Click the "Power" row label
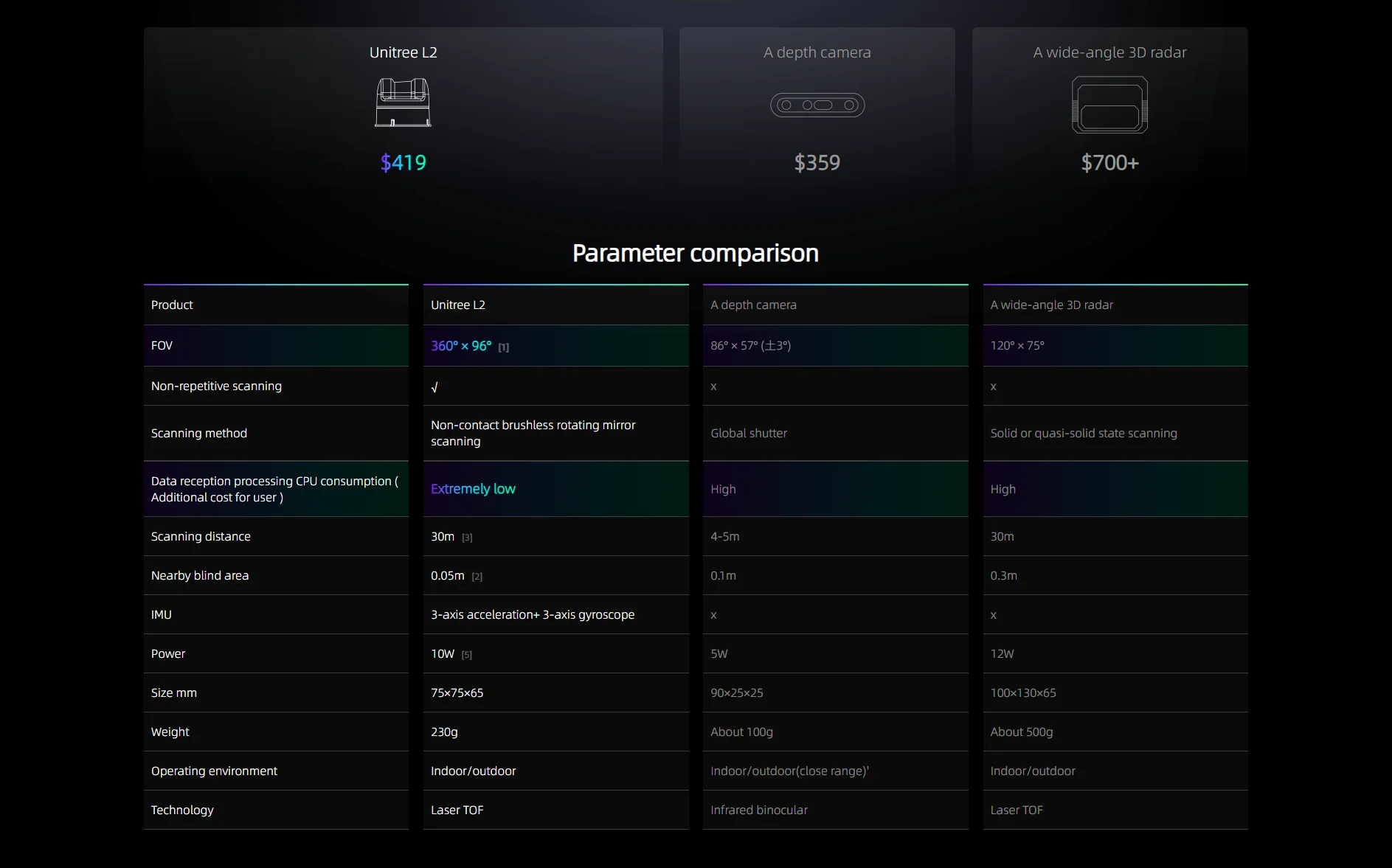 (x=168, y=653)
